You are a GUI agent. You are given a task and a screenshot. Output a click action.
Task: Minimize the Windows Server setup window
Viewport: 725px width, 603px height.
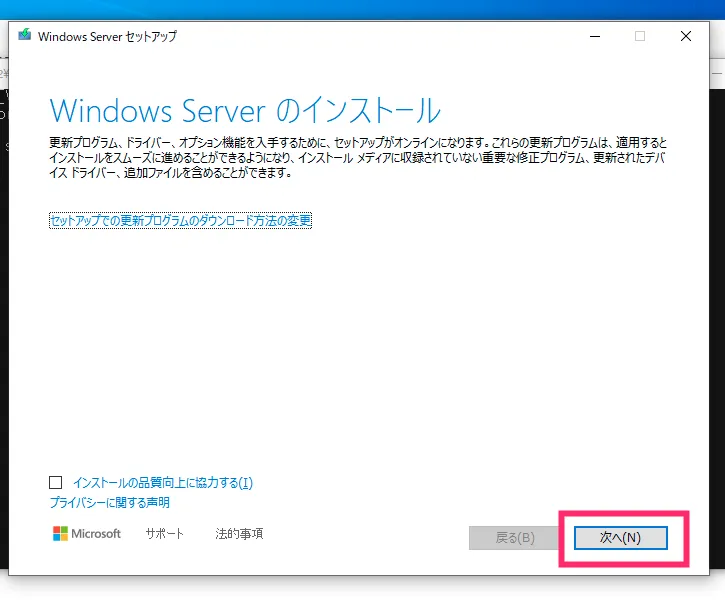[x=595, y=36]
